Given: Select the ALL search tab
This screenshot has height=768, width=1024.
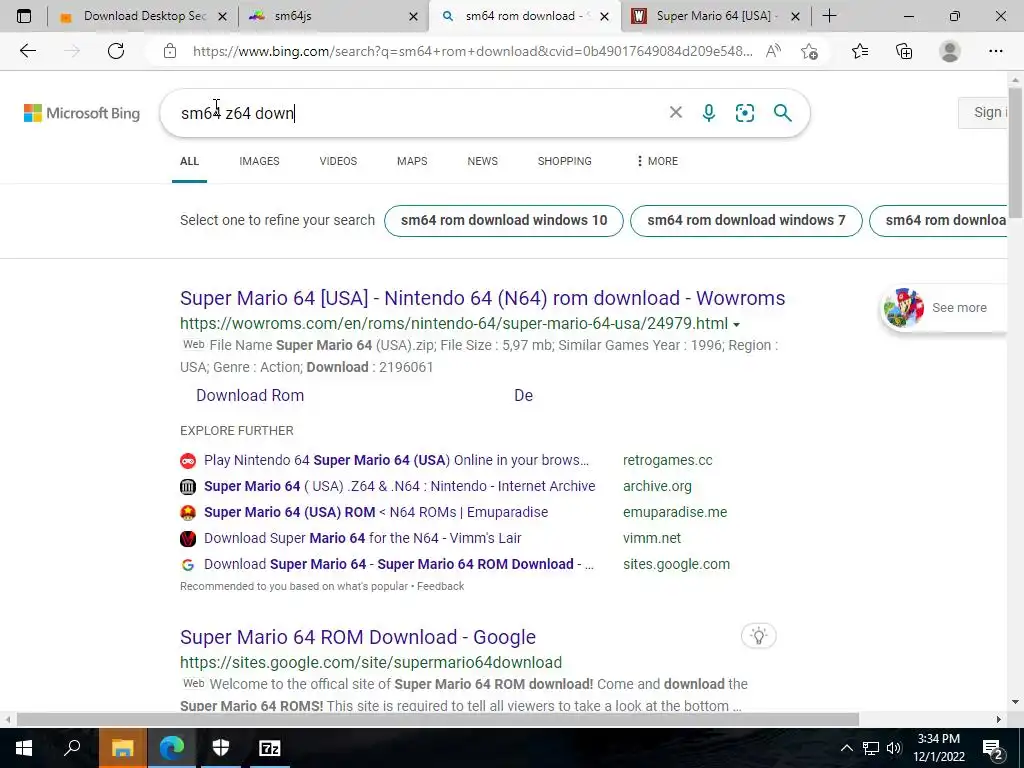Looking at the screenshot, I should pyautogui.click(x=189, y=161).
